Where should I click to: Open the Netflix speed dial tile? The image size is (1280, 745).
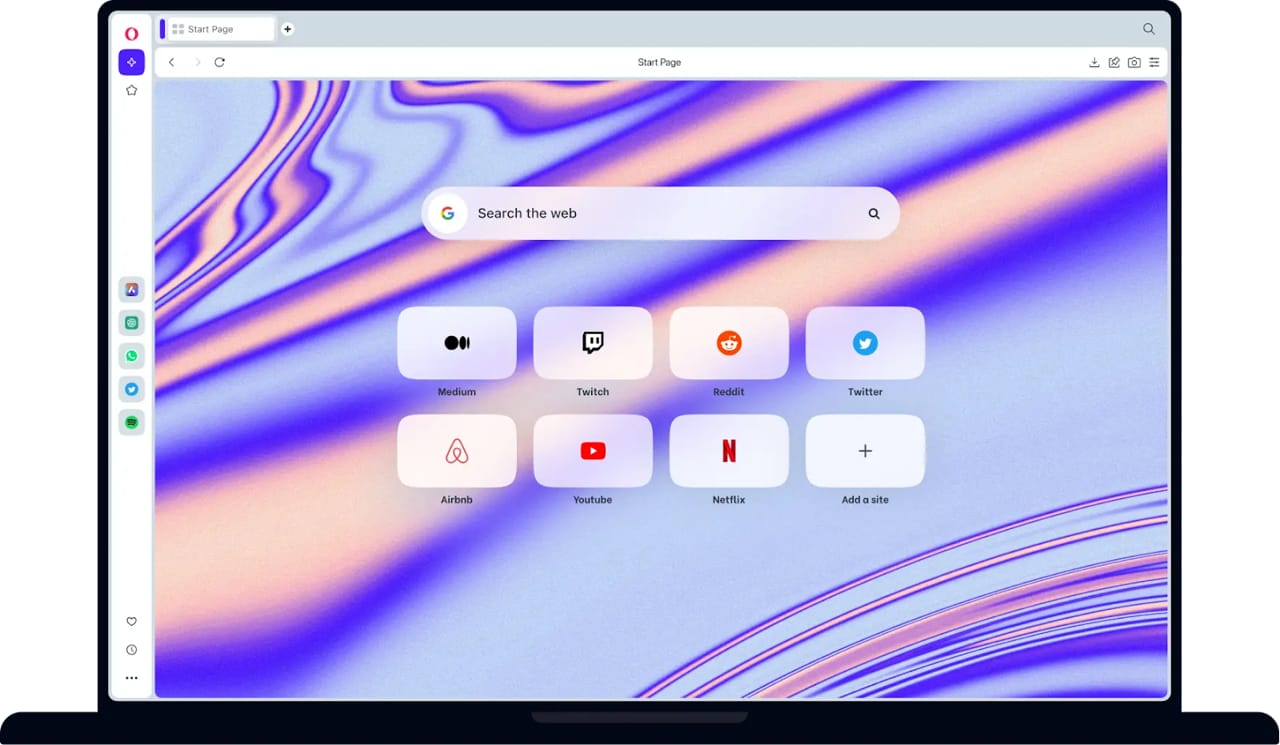pos(729,451)
